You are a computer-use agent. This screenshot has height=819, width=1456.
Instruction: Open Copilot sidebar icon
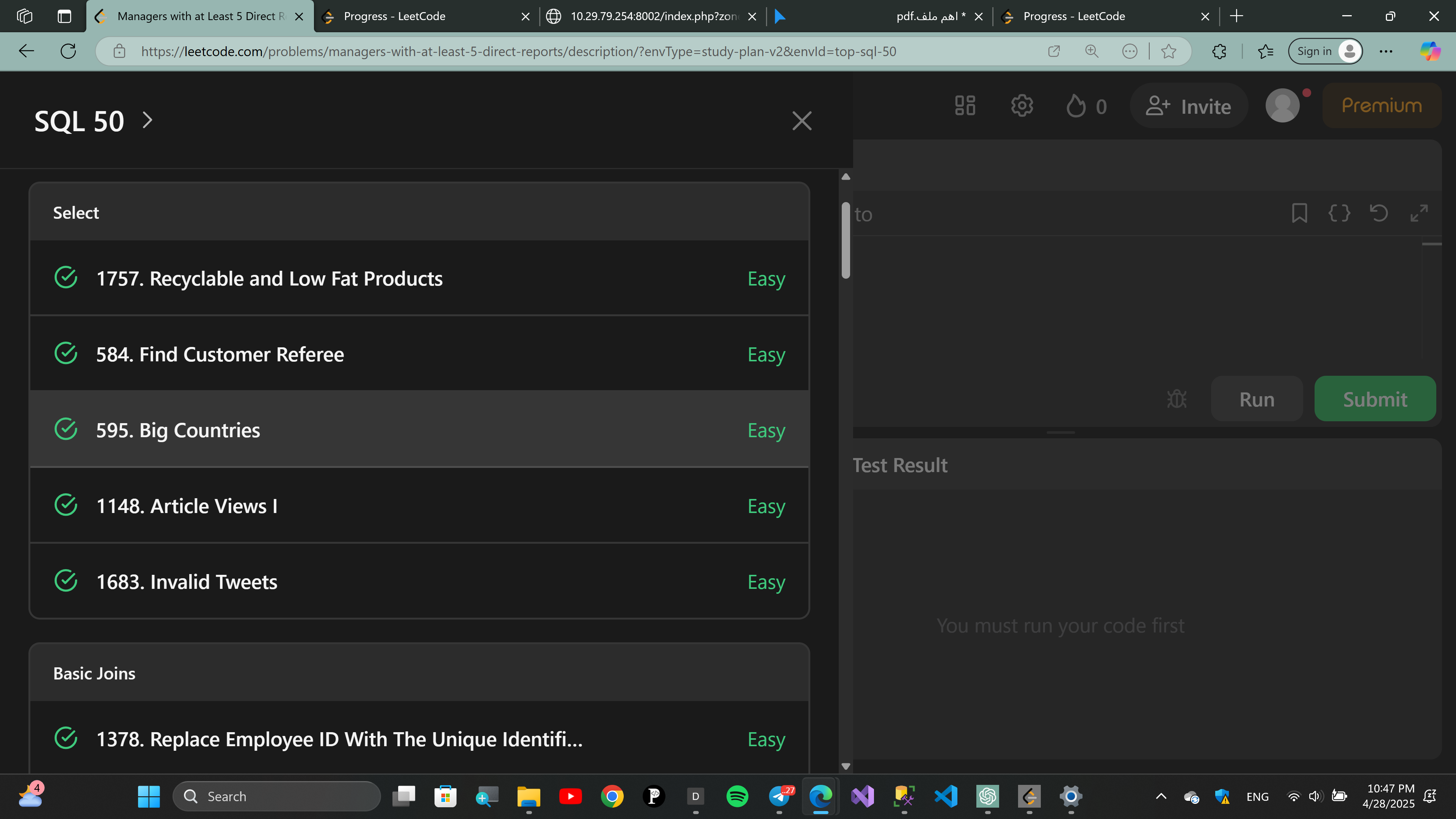tap(1430, 52)
